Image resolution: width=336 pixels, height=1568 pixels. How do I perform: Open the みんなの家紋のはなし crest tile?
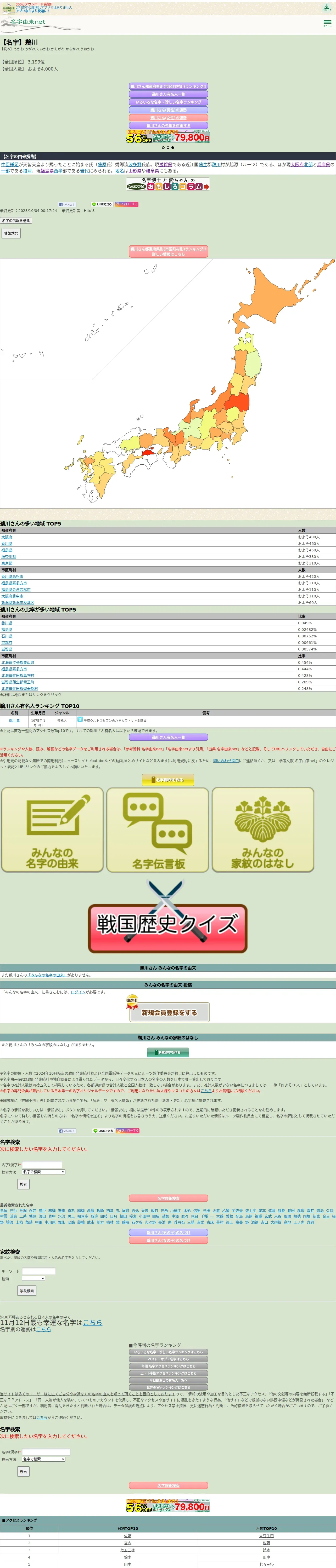point(263,830)
